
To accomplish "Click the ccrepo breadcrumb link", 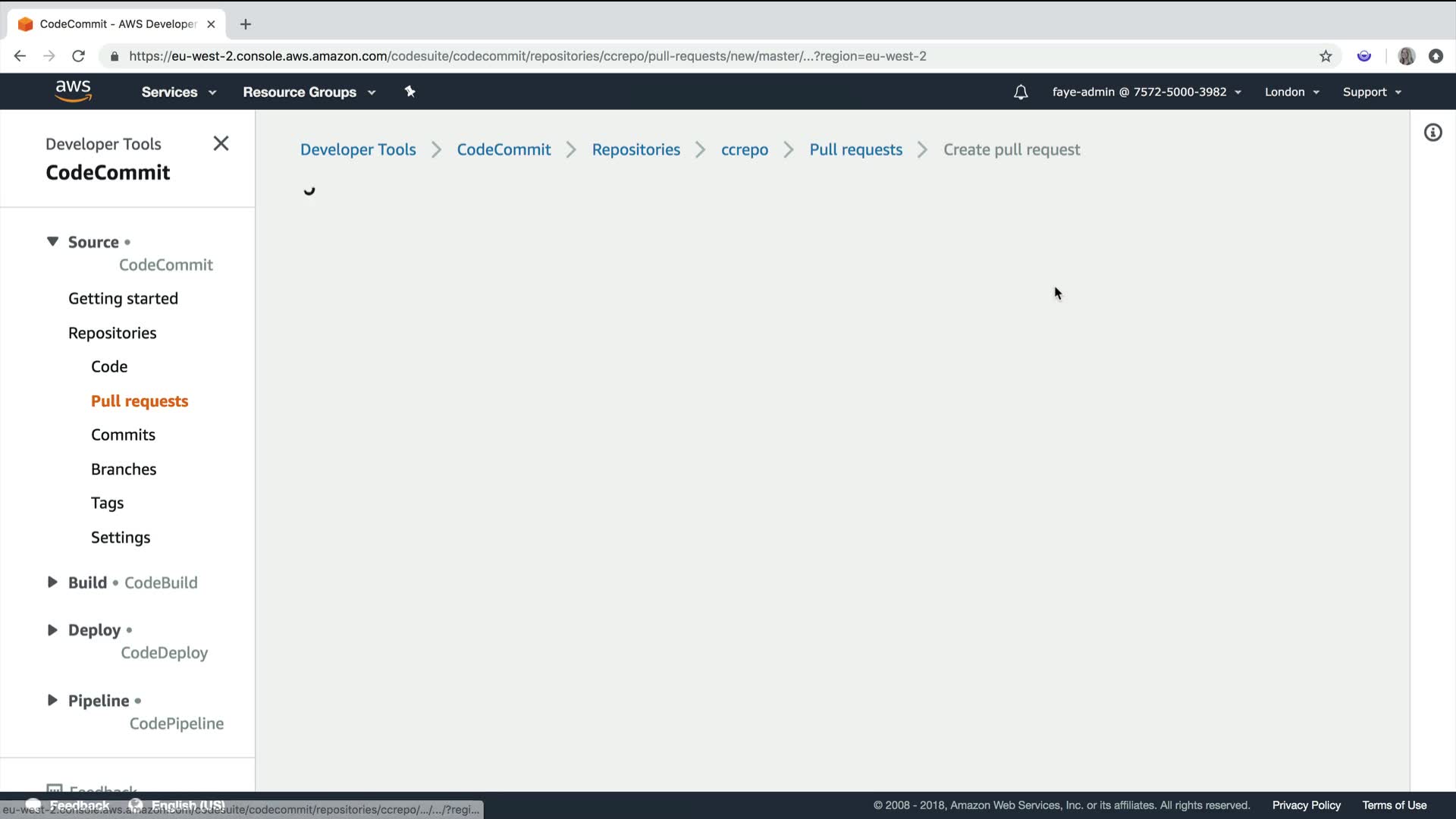I will point(744,149).
